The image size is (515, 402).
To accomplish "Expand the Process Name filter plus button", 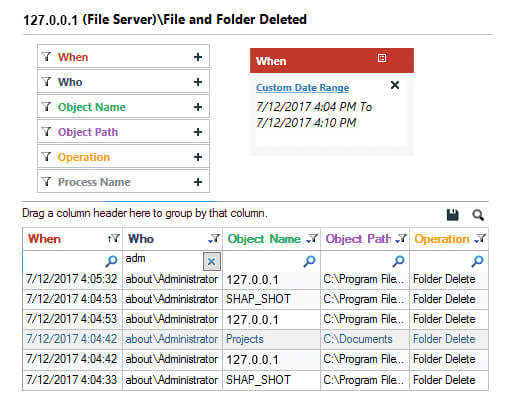I will pos(198,182).
